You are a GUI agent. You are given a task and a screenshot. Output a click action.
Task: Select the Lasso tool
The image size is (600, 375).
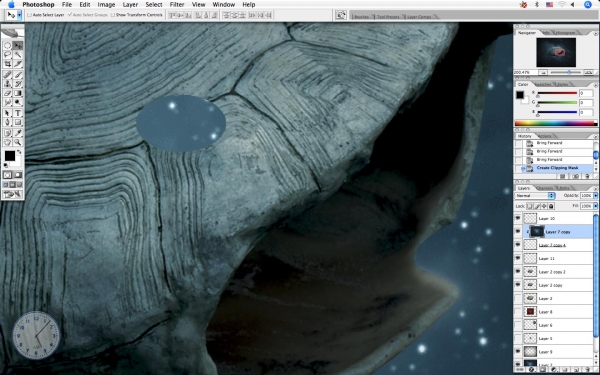pos(7,55)
